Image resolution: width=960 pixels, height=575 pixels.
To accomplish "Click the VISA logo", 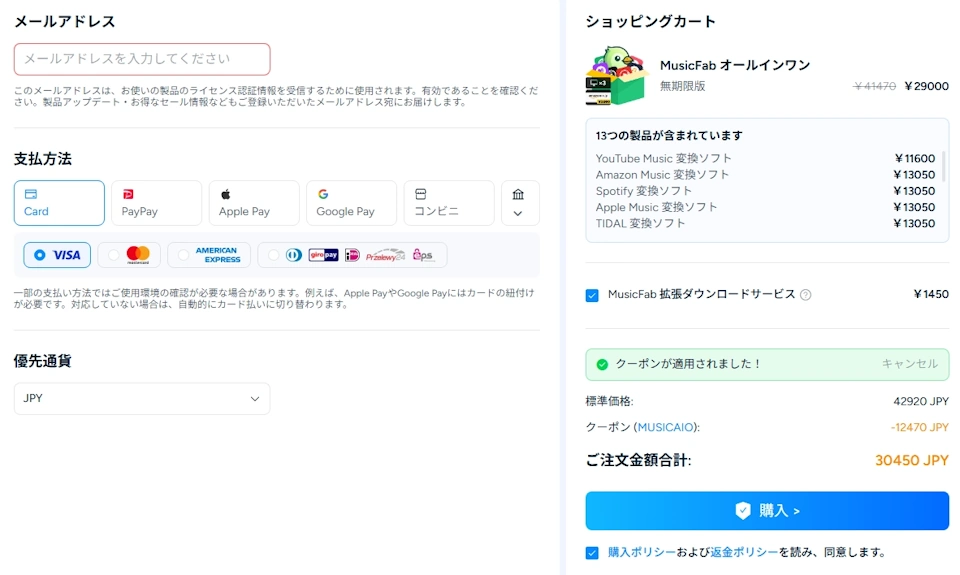I will click(x=67, y=255).
